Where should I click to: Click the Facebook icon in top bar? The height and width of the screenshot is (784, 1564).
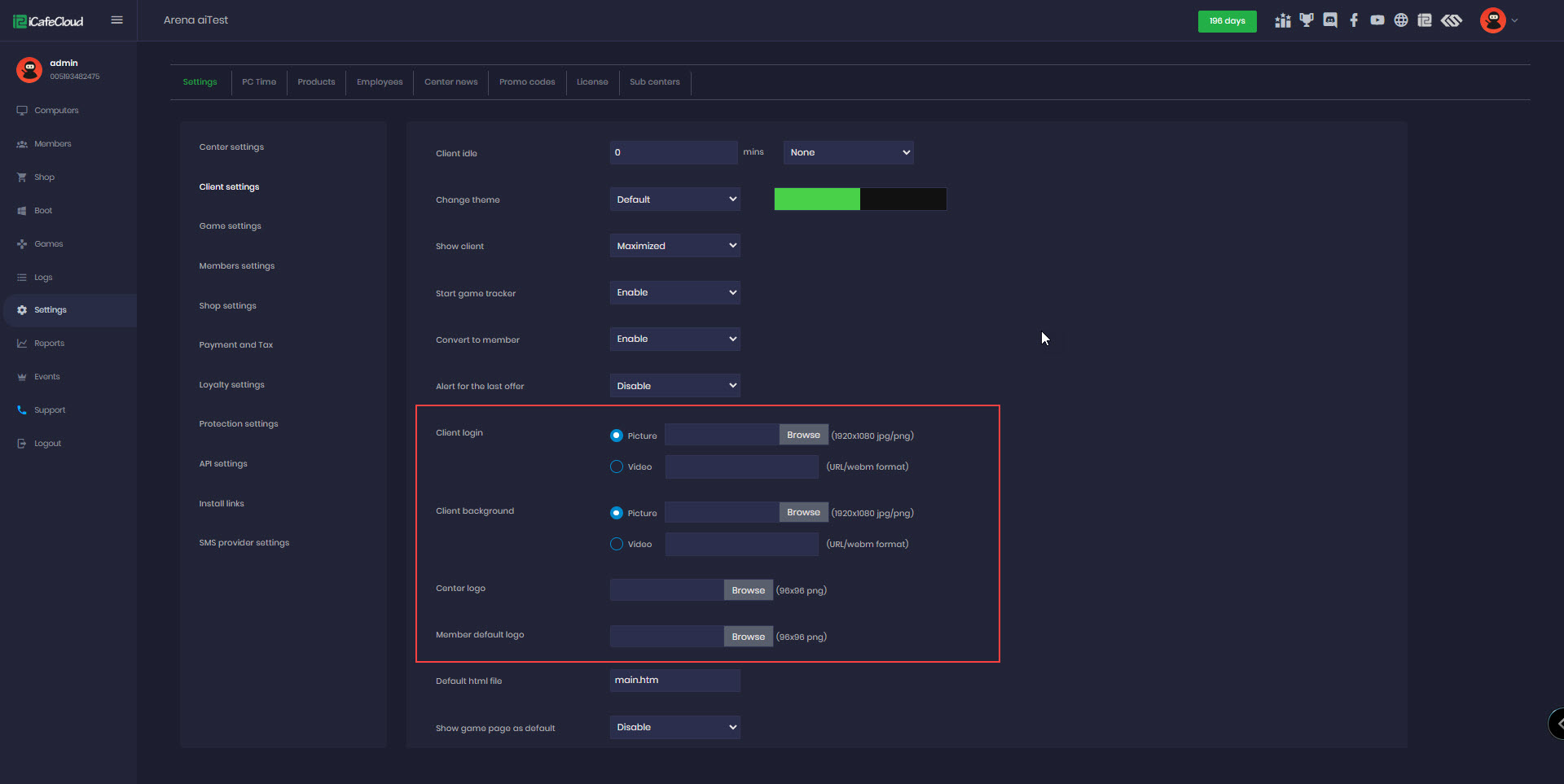tap(1354, 20)
